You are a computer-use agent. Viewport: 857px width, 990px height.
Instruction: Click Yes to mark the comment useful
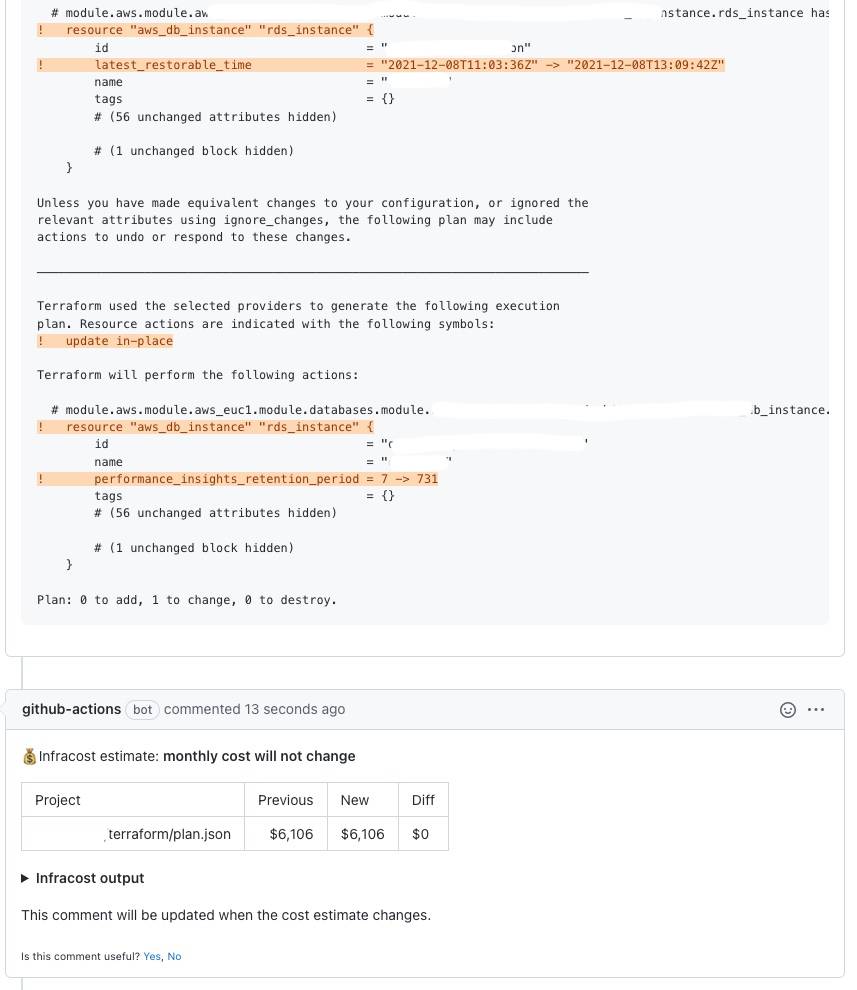coord(152,956)
